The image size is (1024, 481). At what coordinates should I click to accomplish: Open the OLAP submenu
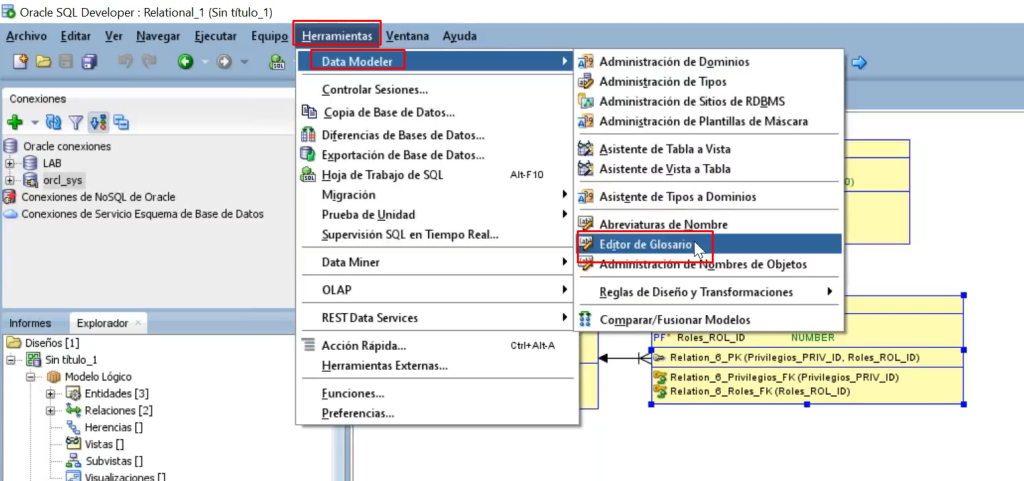click(436, 290)
